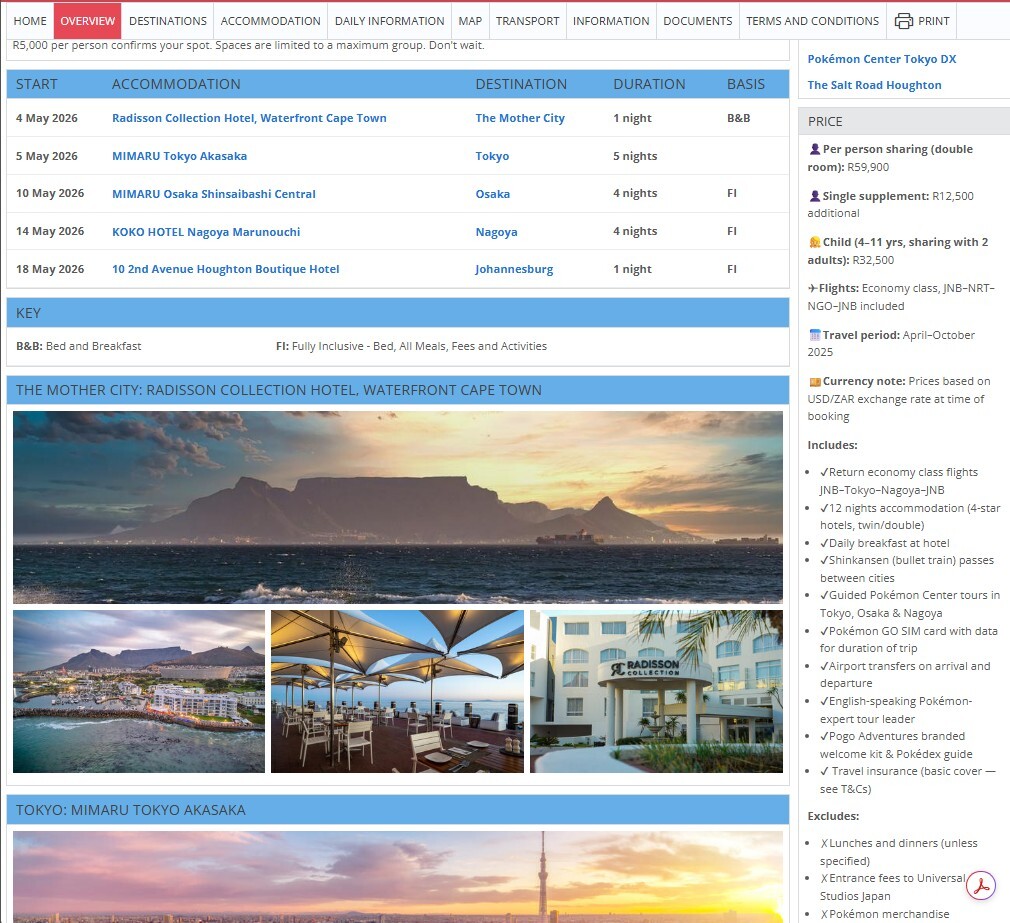The image size is (1010, 923).
Task: Go to the Home tab
Action: click(30, 21)
